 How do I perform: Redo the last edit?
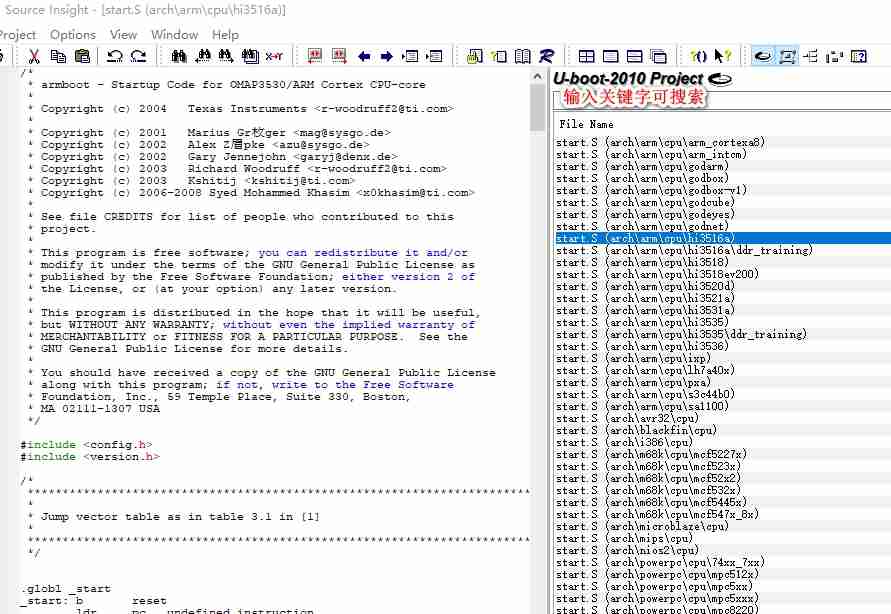tap(139, 56)
